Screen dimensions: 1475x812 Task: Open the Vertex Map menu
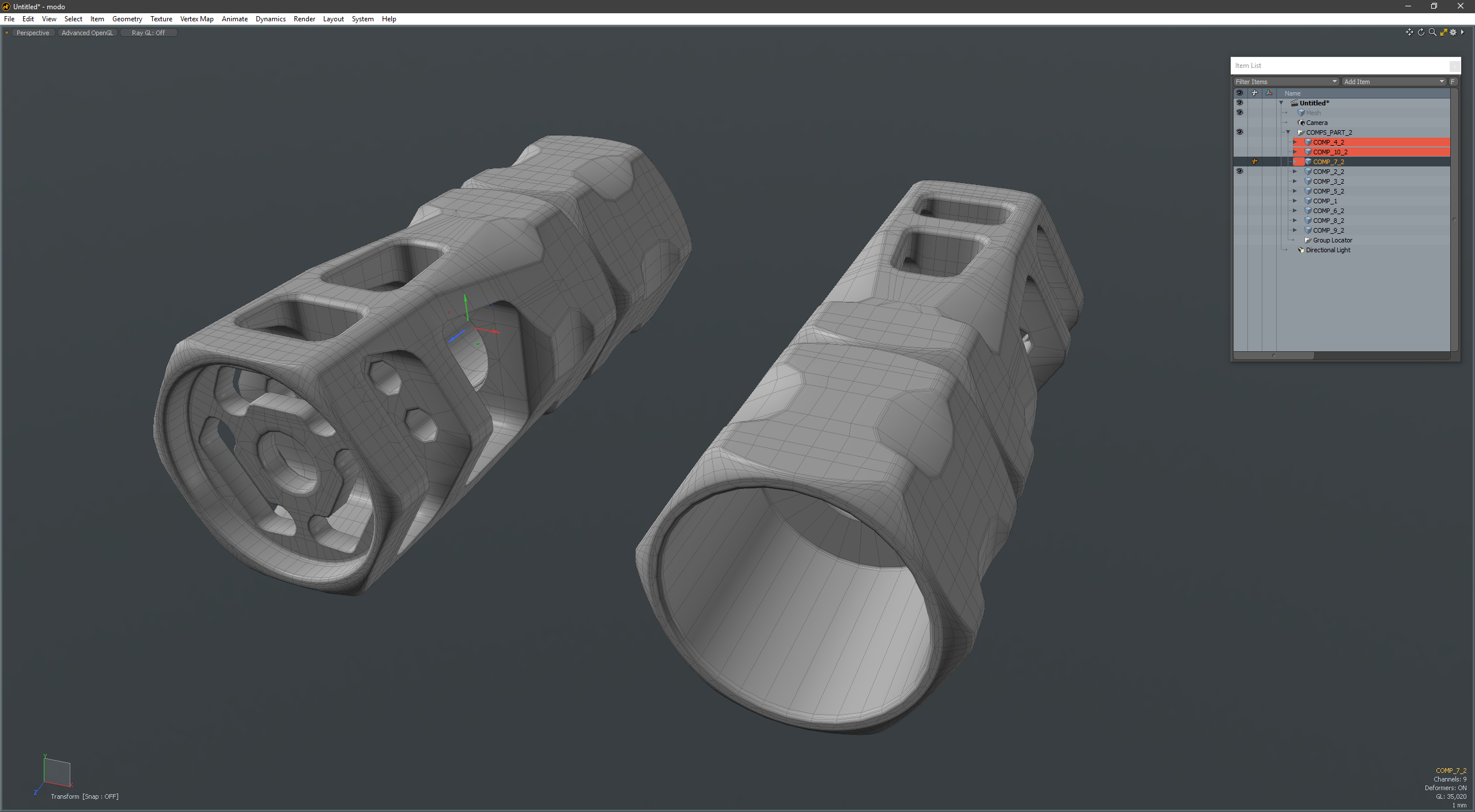point(196,19)
